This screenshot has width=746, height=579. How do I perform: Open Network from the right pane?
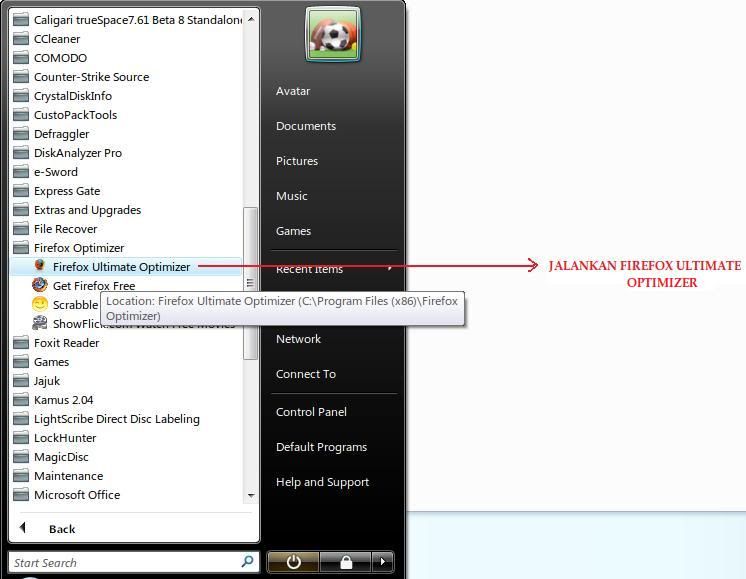298,339
